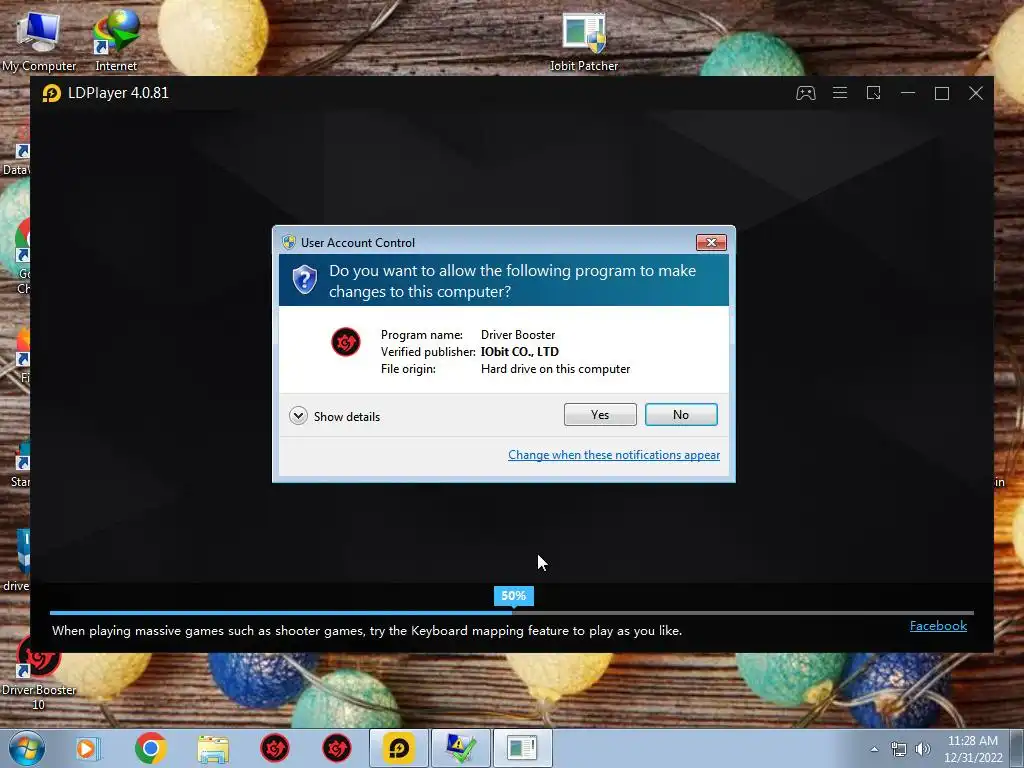The height and width of the screenshot is (768, 1024).
Task: Click 'IObit CO., LTD' publisher text
Action: pos(520,351)
